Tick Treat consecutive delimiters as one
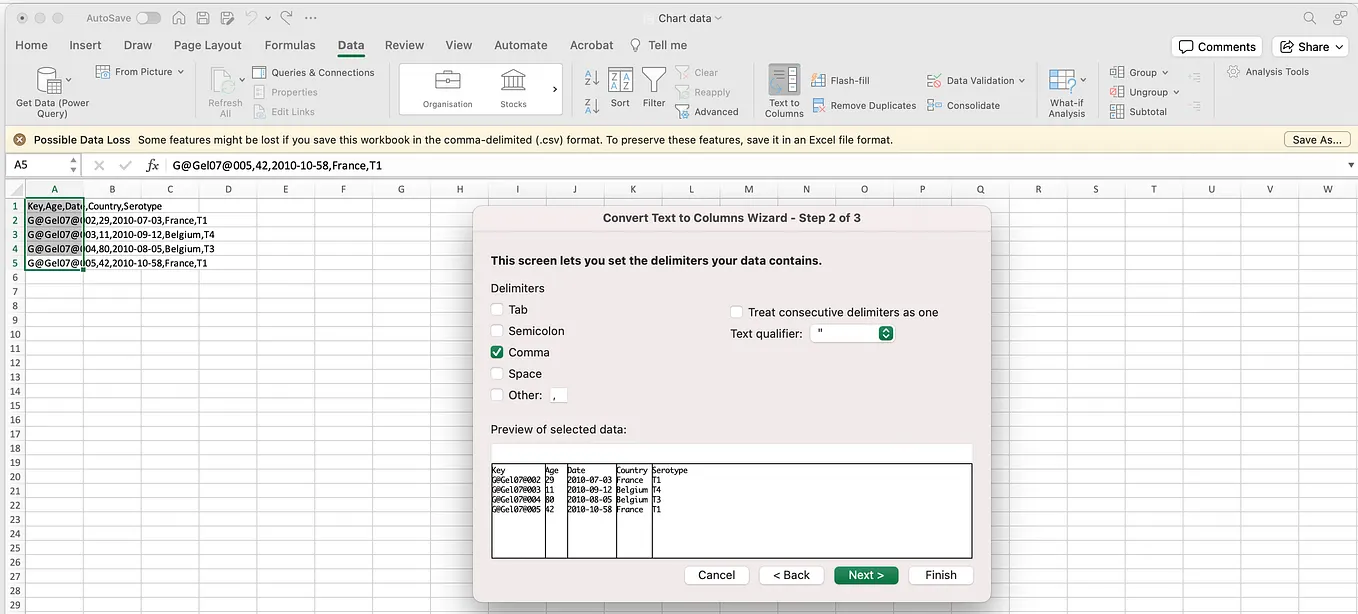 pos(737,312)
